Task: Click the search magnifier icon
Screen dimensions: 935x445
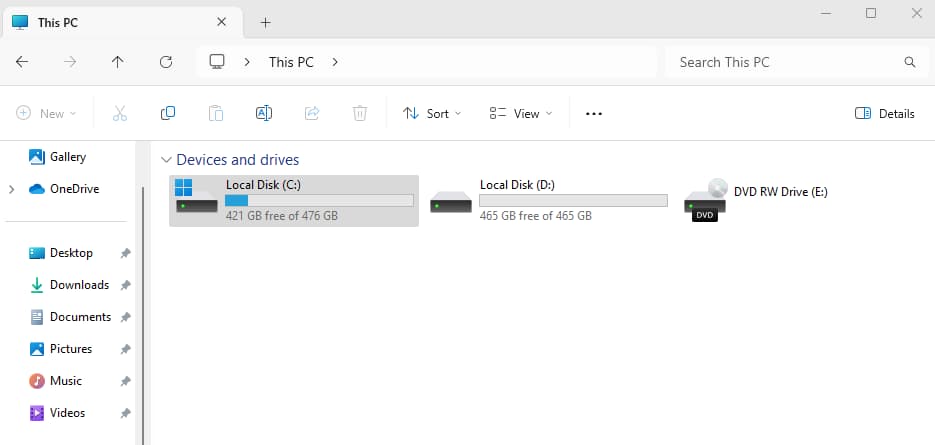Action: (x=910, y=62)
